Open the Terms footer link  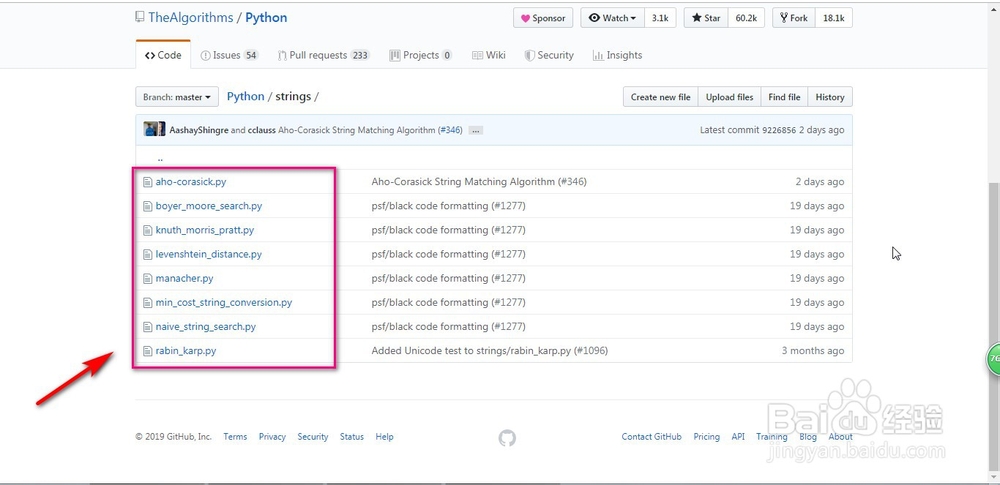point(235,437)
